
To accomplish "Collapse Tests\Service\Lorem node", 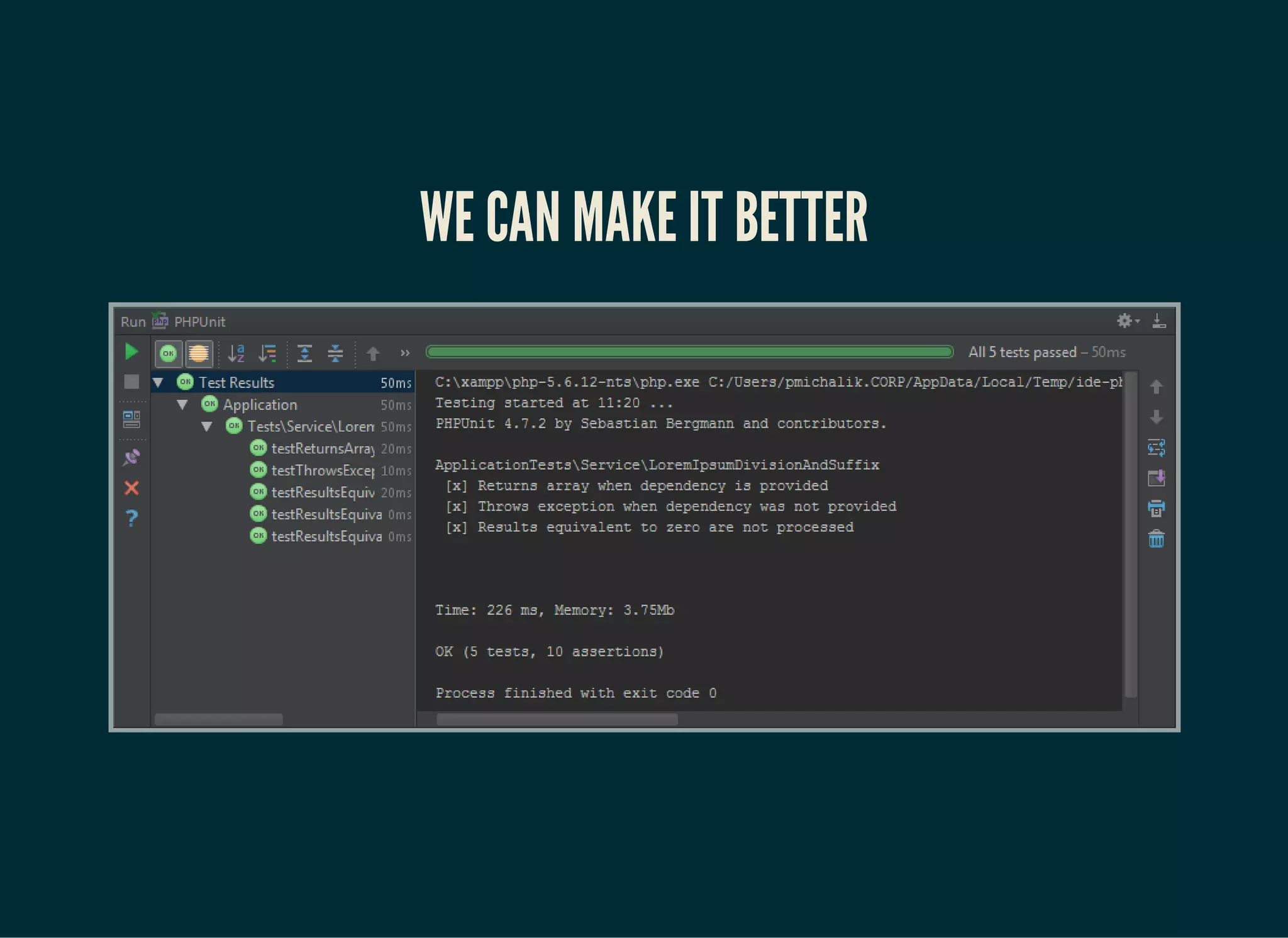I will click(207, 427).
